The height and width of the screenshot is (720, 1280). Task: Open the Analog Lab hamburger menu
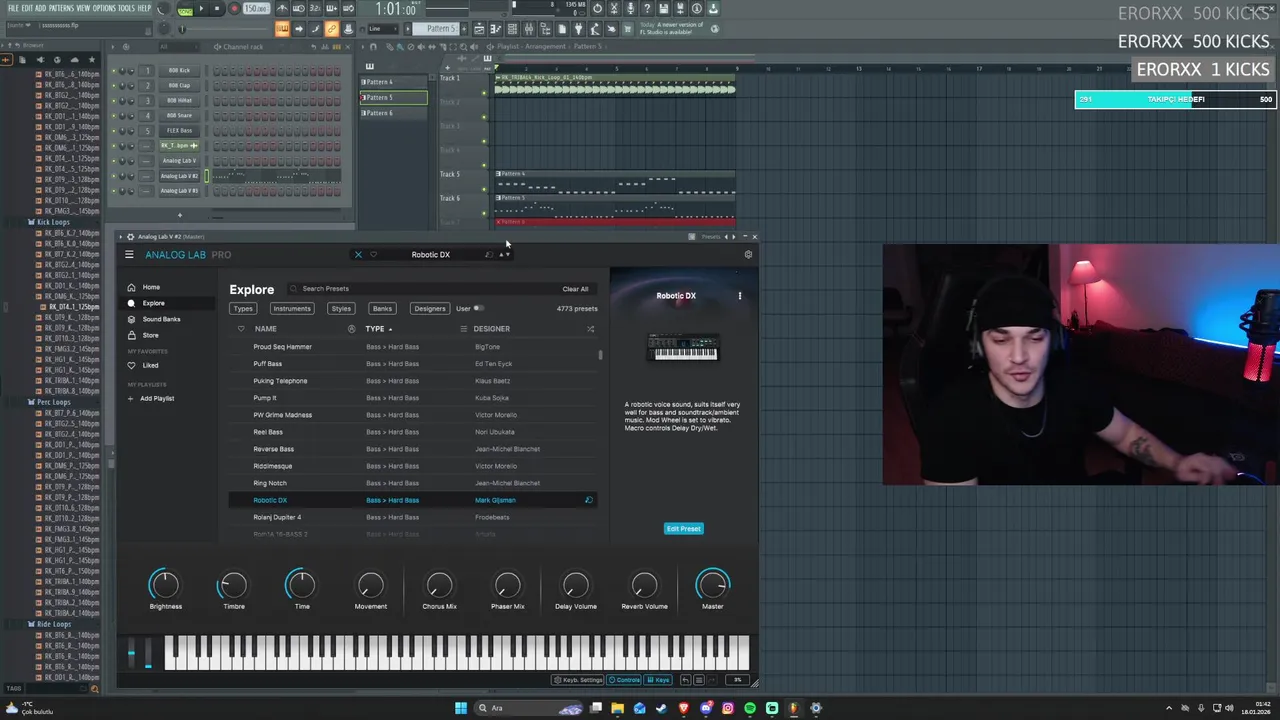point(129,254)
